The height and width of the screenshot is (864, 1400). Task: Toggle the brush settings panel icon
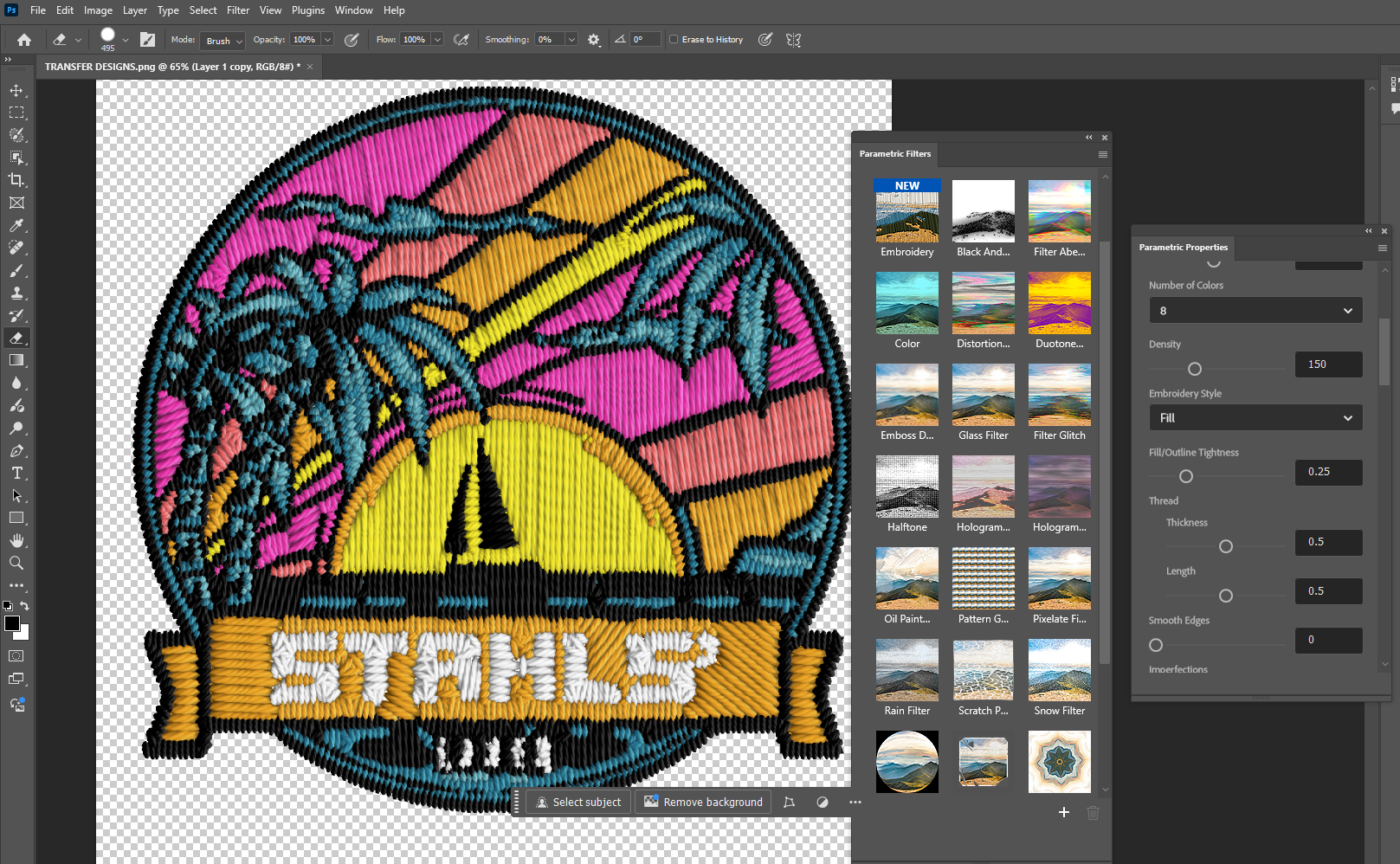pos(148,40)
